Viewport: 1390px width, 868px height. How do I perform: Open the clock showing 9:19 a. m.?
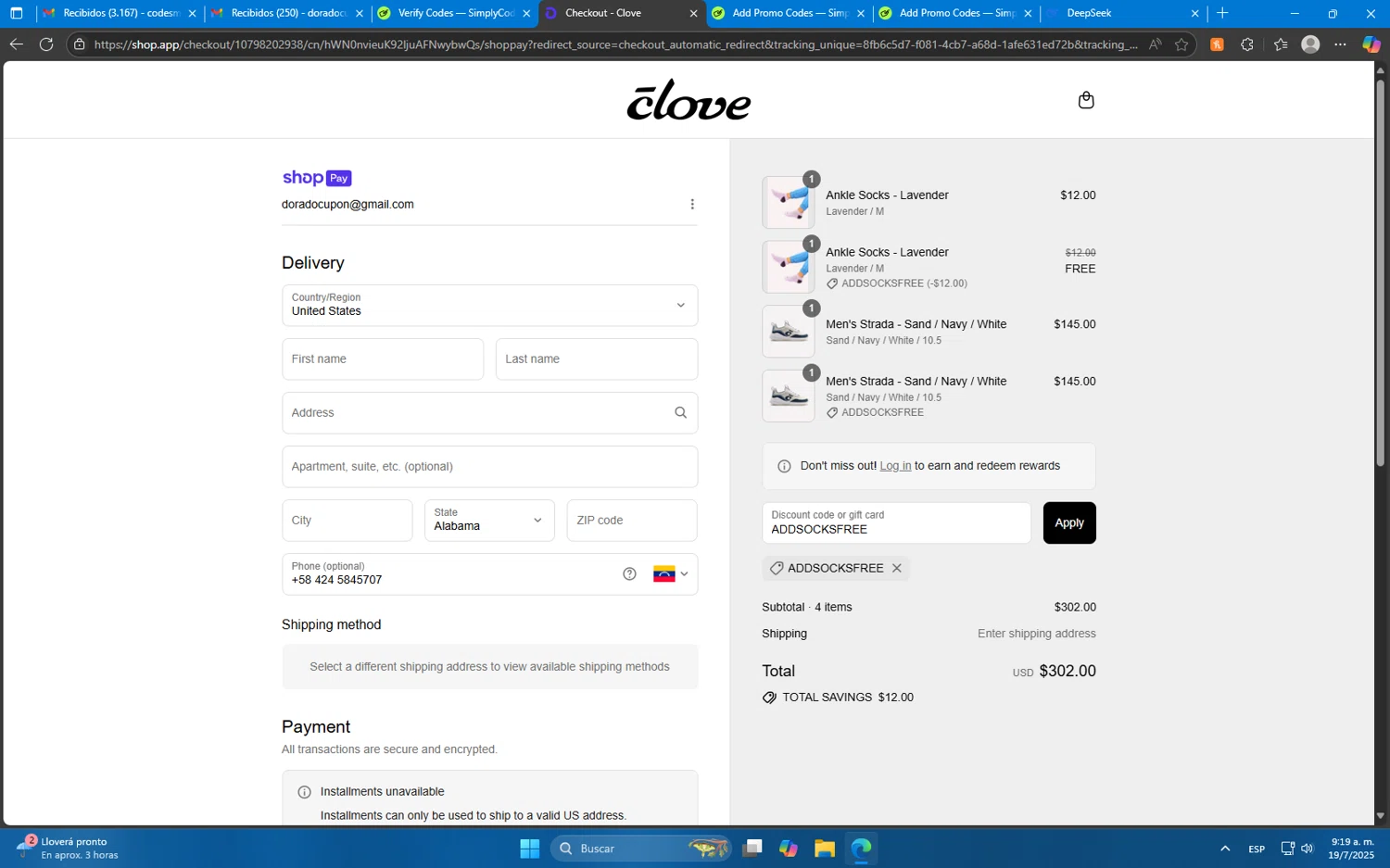coord(1352,849)
